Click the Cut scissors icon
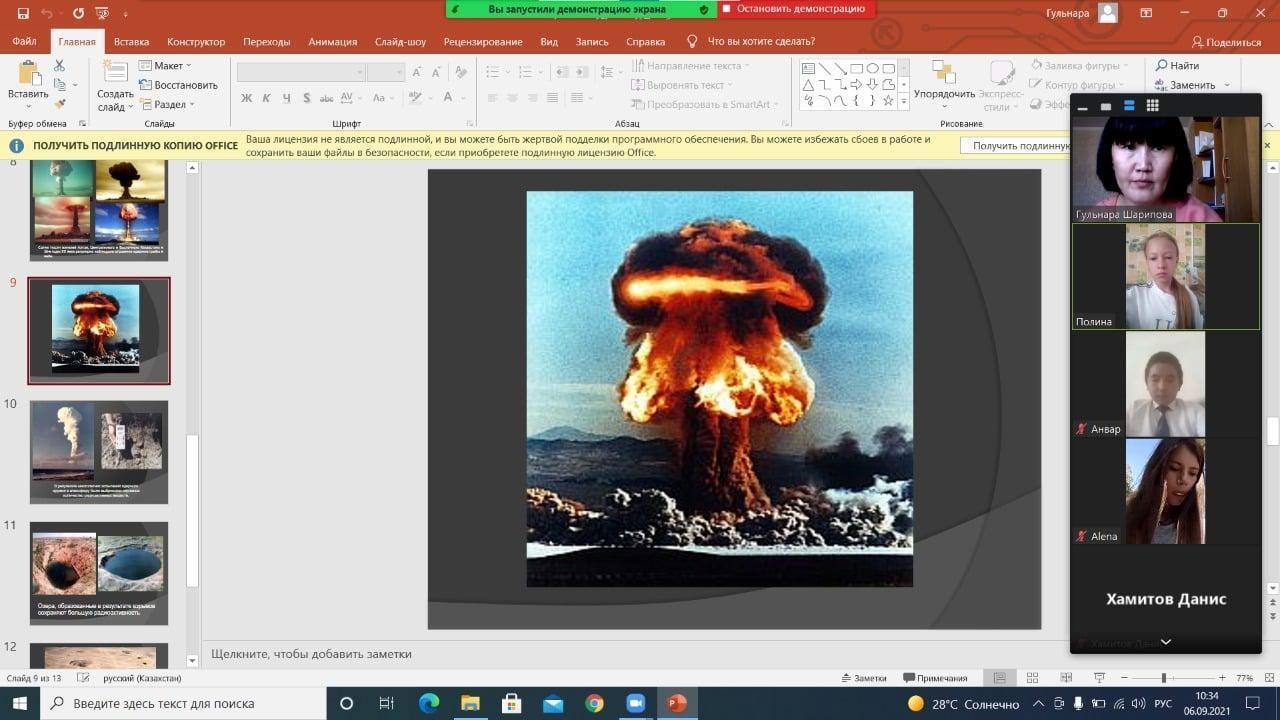 (60, 66)
